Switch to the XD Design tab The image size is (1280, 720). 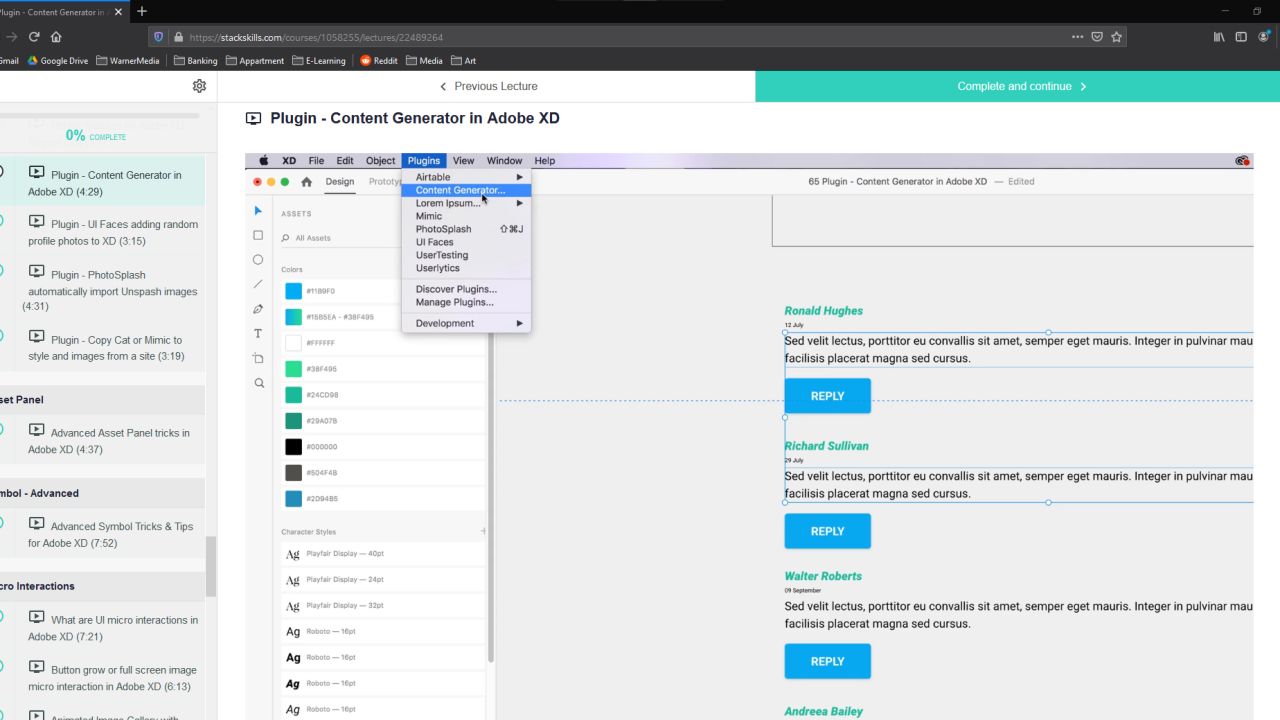click(340, 182)
